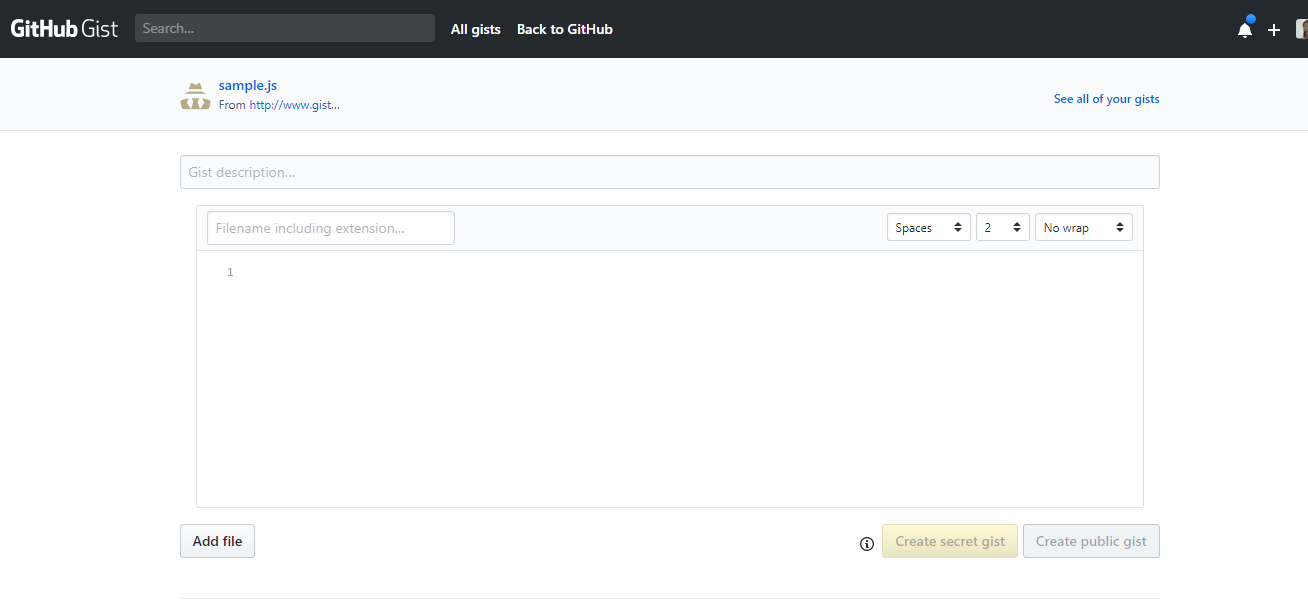Focus the Gist description field
1308x610 pixels.
click(669, 171)
